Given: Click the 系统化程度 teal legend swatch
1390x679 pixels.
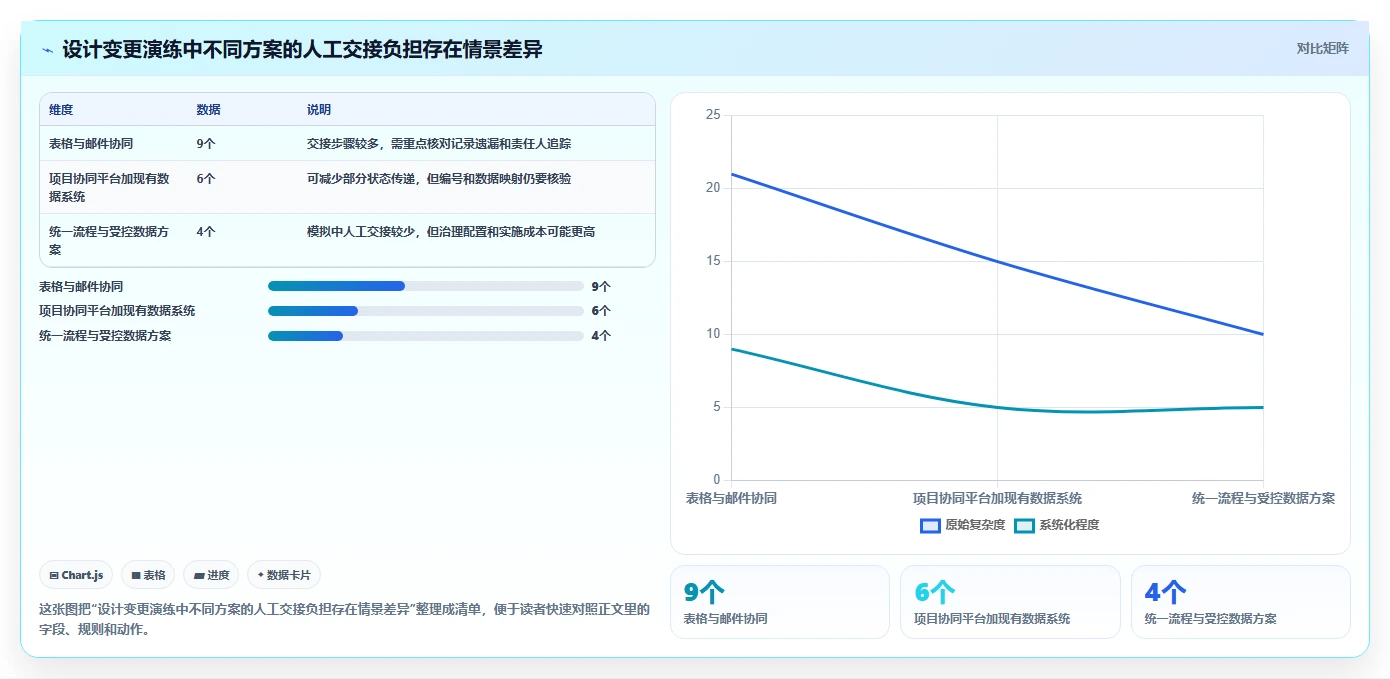Looking at the screenshot, I should click(1024, 525).
